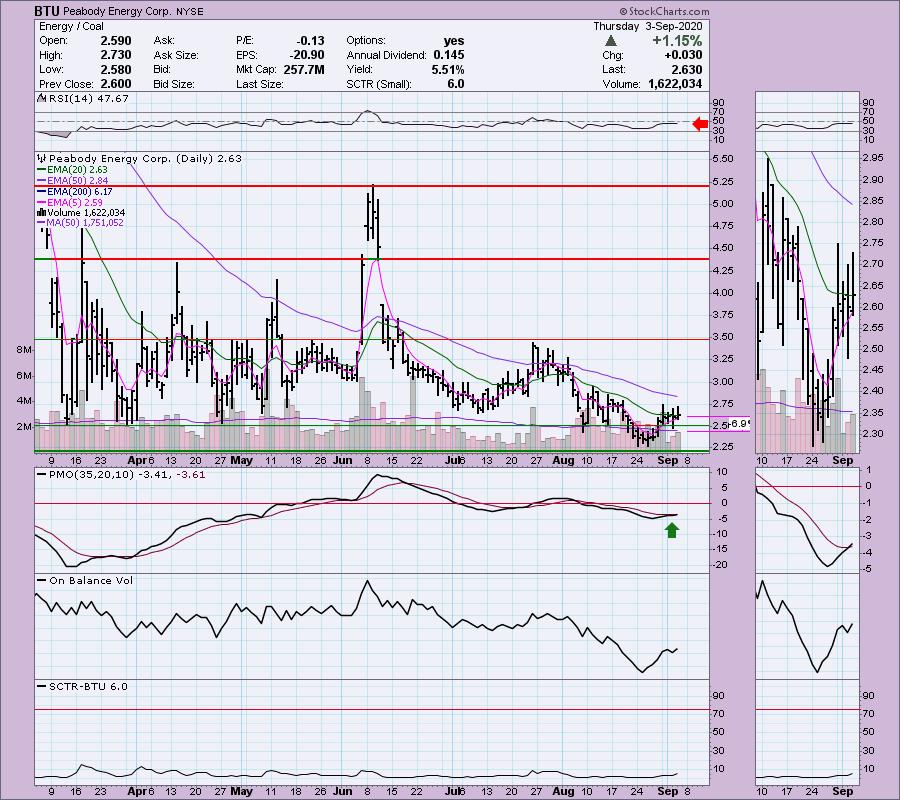This screenshot has height=800, width=900.
Task: Click the Energy / Coal sector label
Action: [71, 26]
